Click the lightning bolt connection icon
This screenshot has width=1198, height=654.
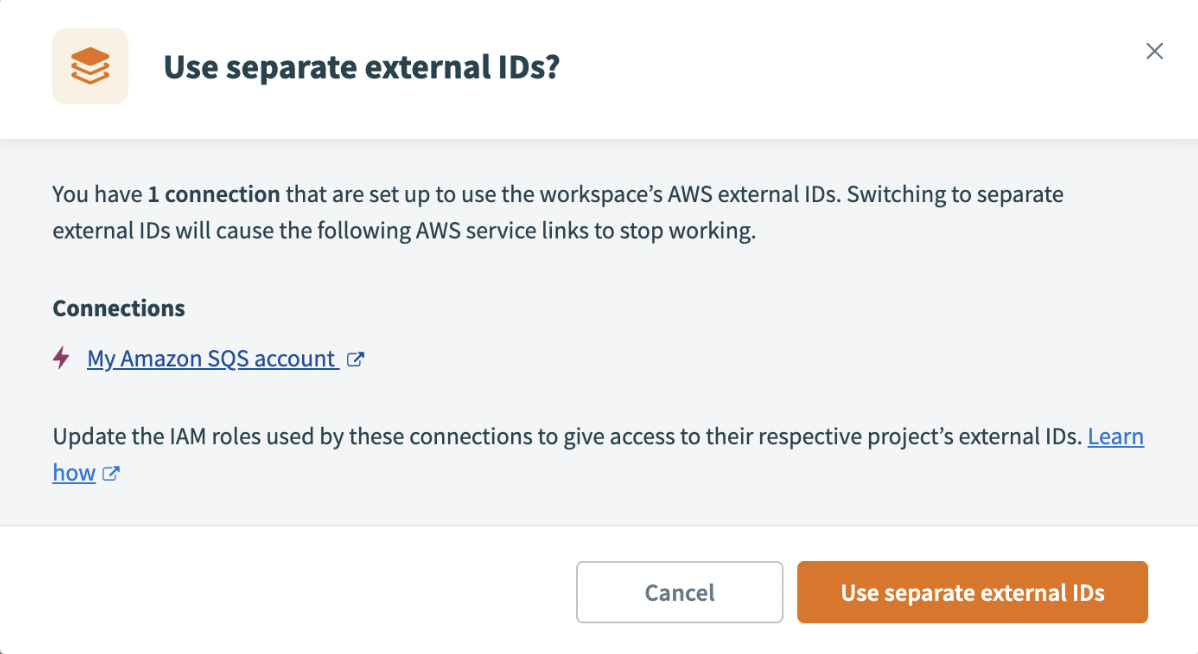pyautogui.click(x=60, y=358)
